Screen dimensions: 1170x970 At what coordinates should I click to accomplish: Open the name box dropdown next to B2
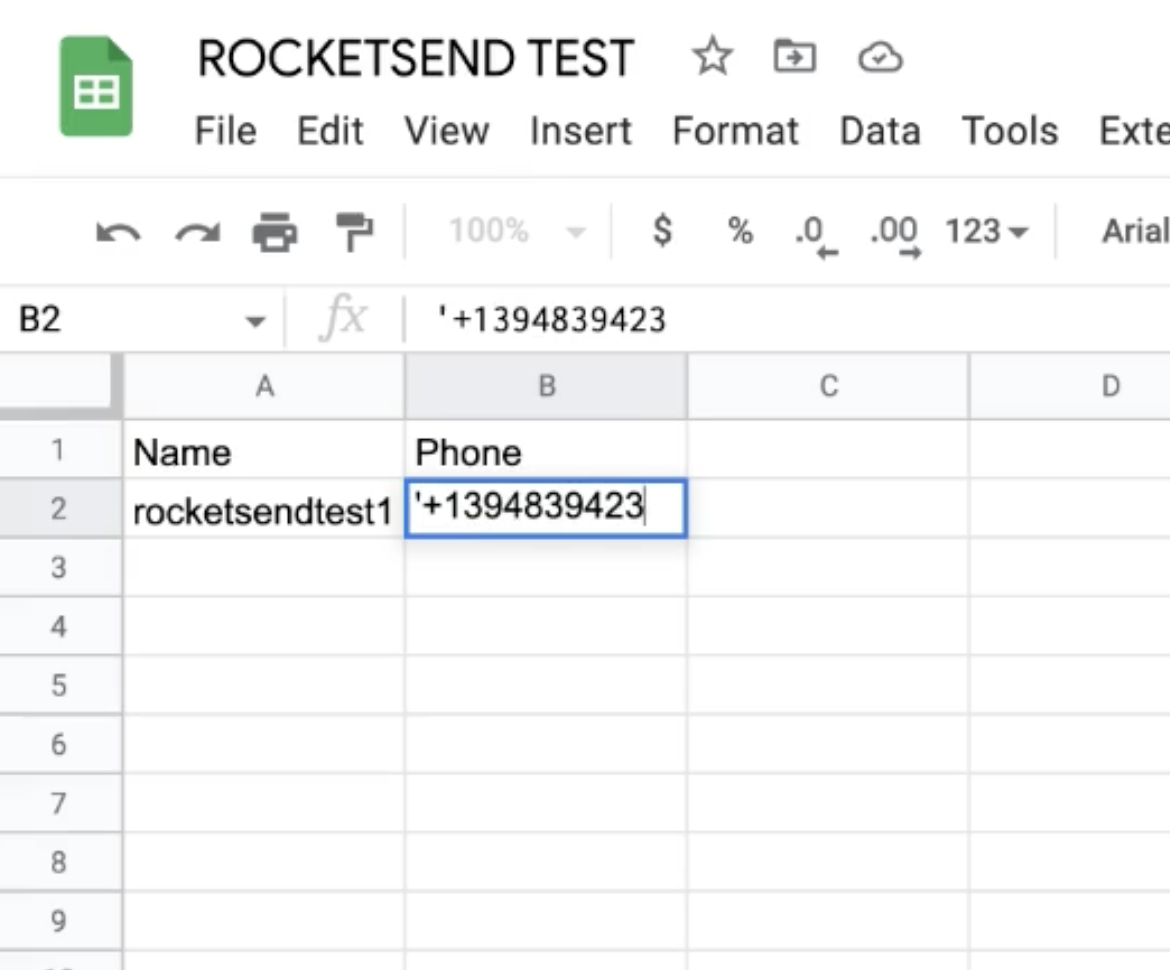pos(256,320)
